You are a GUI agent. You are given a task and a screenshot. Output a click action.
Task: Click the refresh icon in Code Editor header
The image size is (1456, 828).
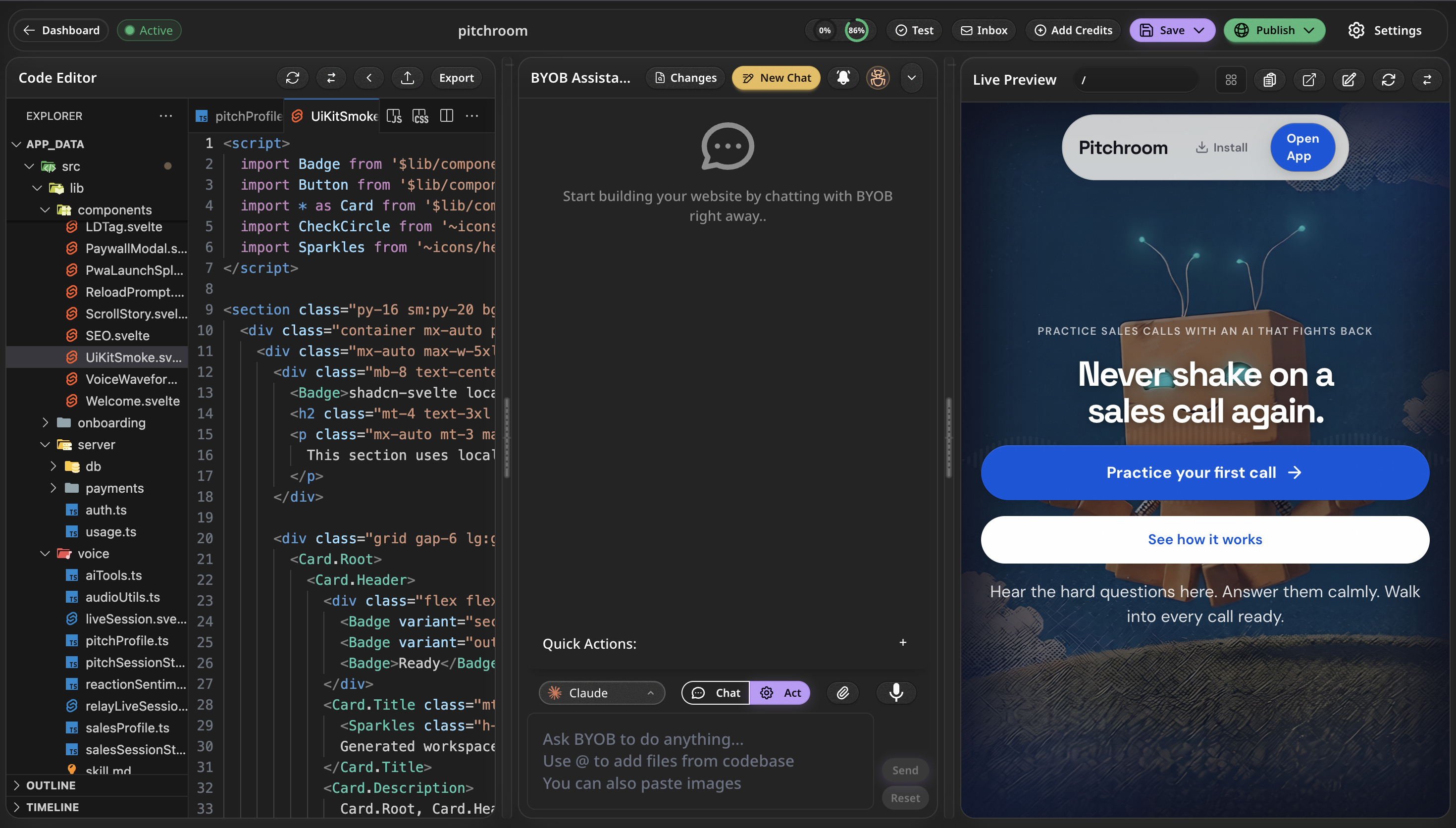tap(292, 78)
